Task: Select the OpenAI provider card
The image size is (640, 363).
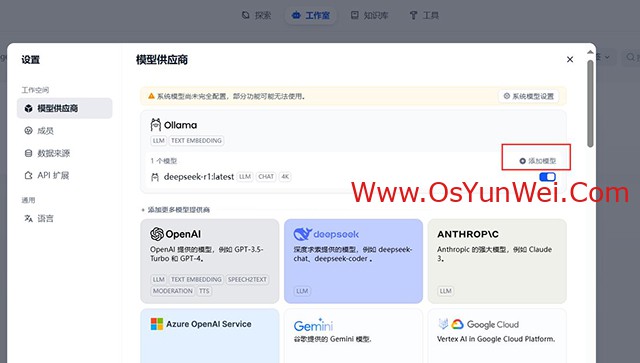Action: (x=210, y=261)
